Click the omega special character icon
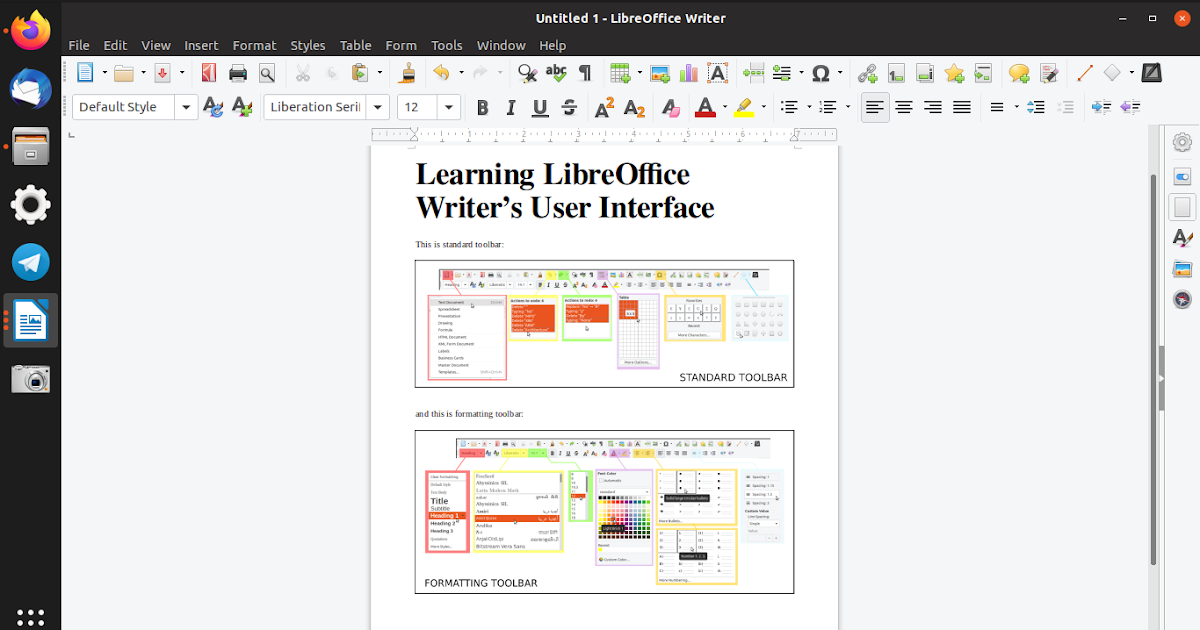 pyautogui.click(x=821, y=73)
